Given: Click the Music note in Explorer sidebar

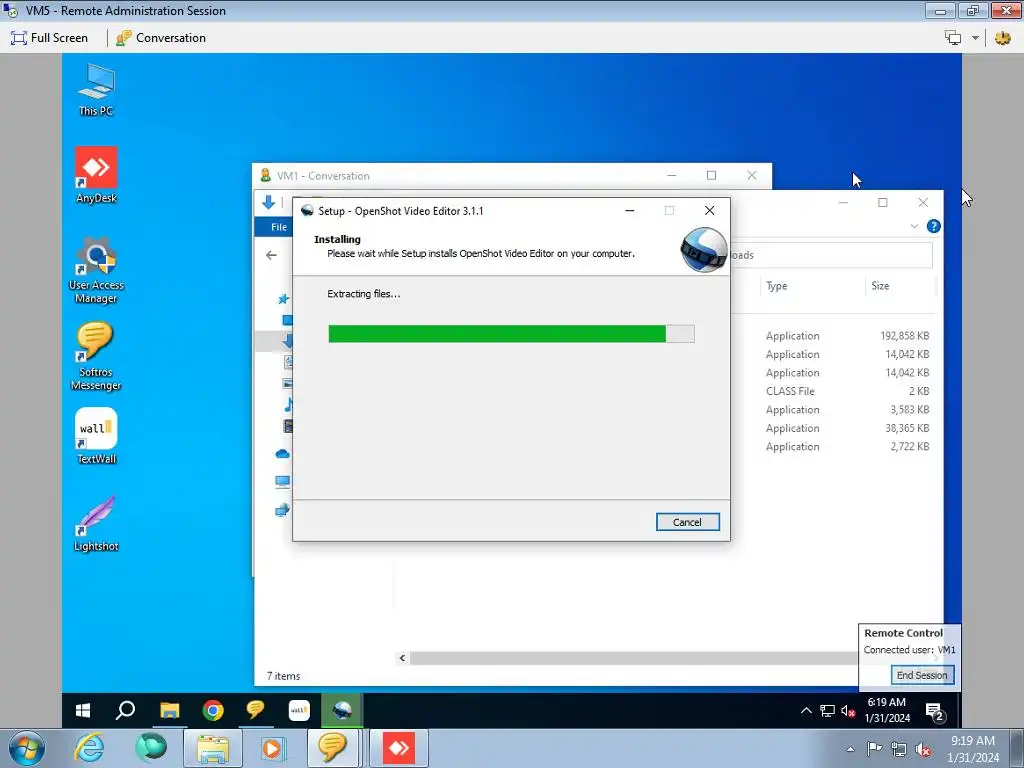Looking at the screenshot, I should tap(287, 405).
